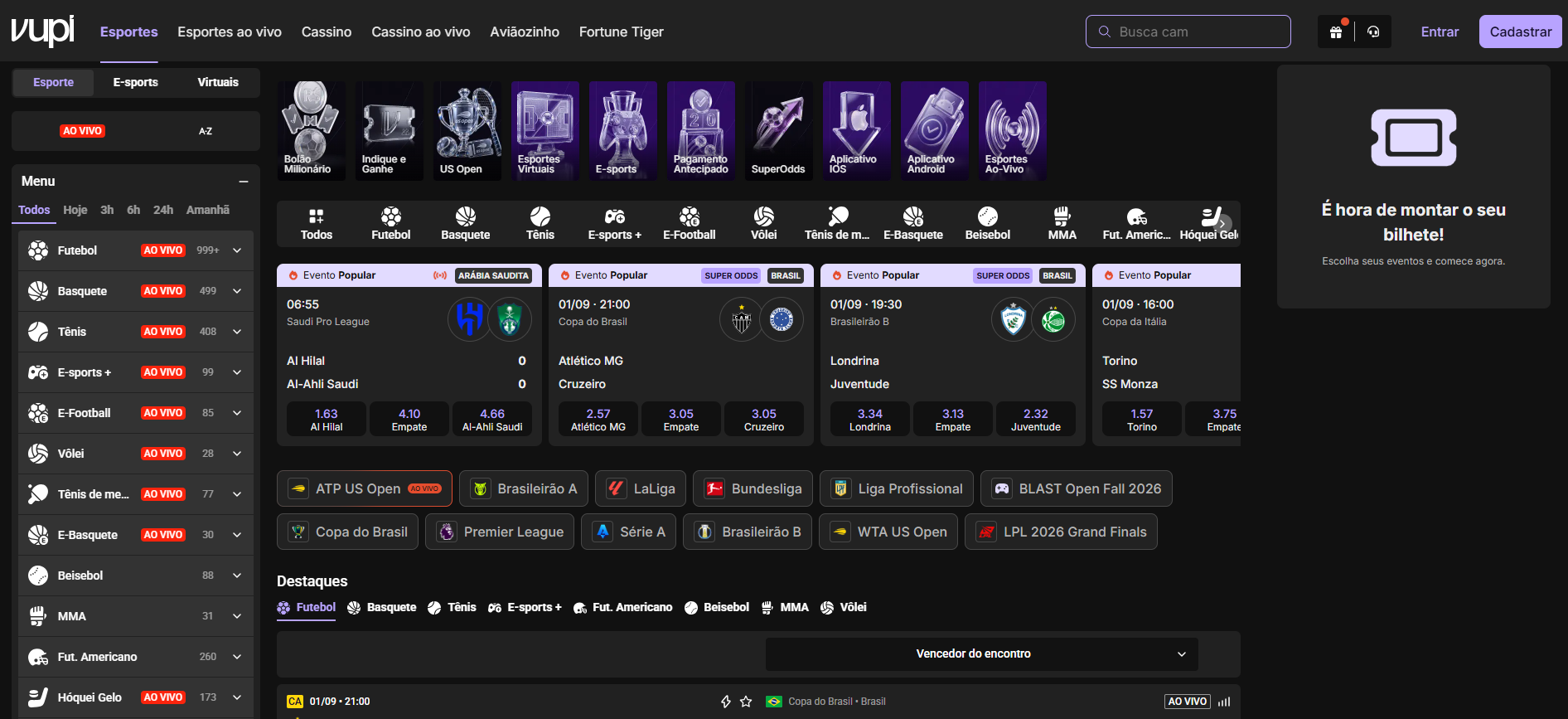The width and height of the screenshot is (1568, 719).
Task: Click the Al Hilal team crest
Action: 470,318
